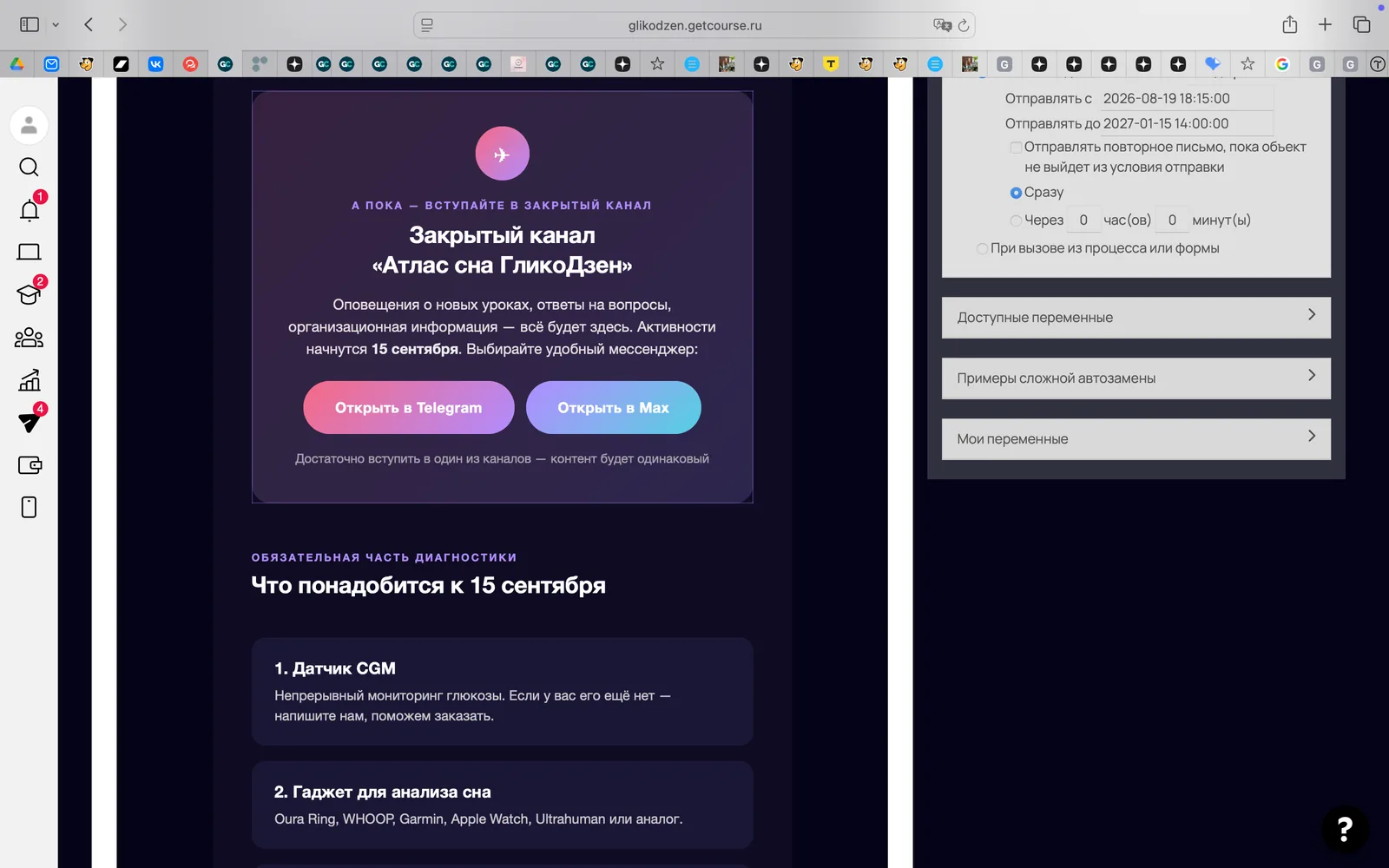Open the sidebar options dropdown chevron
Image resolution: width=1389 pixels, height=868 pixels.
(56, 25)
